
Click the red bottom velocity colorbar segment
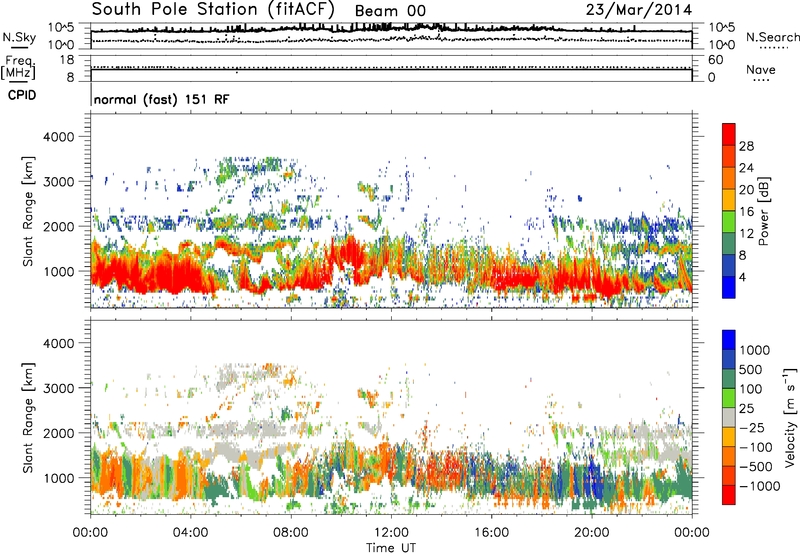(729, 495)
